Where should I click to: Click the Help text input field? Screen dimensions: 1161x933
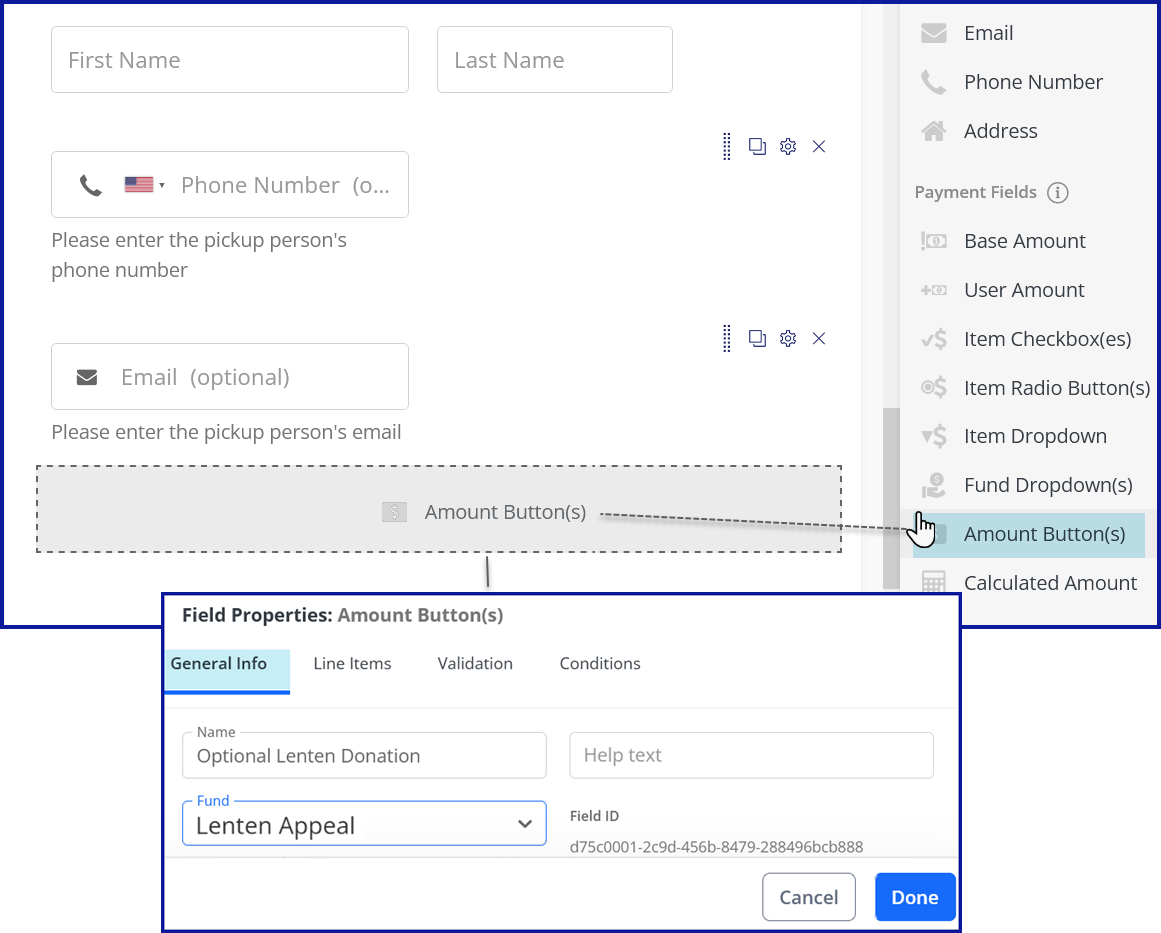point(751,756)
